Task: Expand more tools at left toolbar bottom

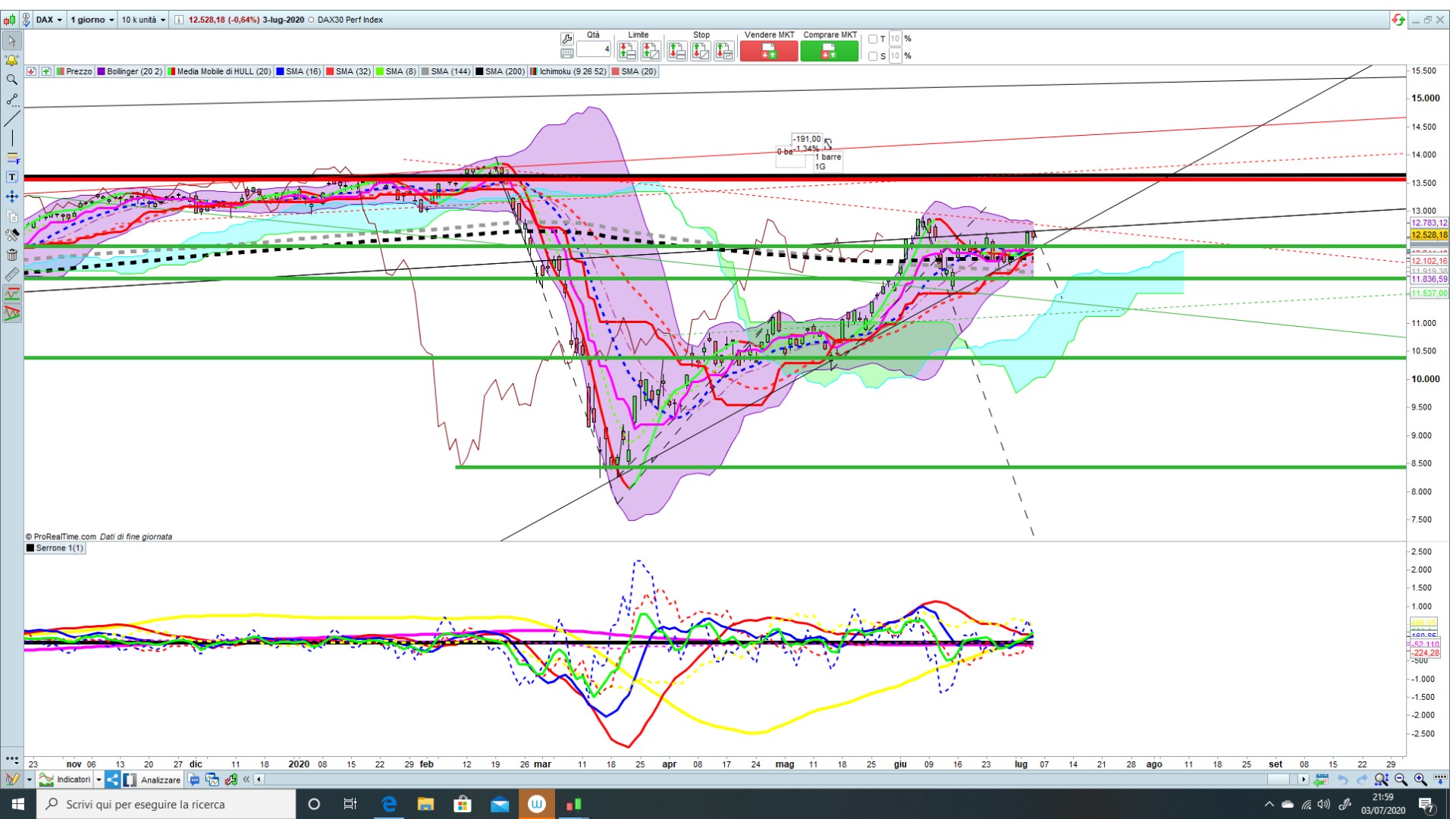Action: (12, 758)
